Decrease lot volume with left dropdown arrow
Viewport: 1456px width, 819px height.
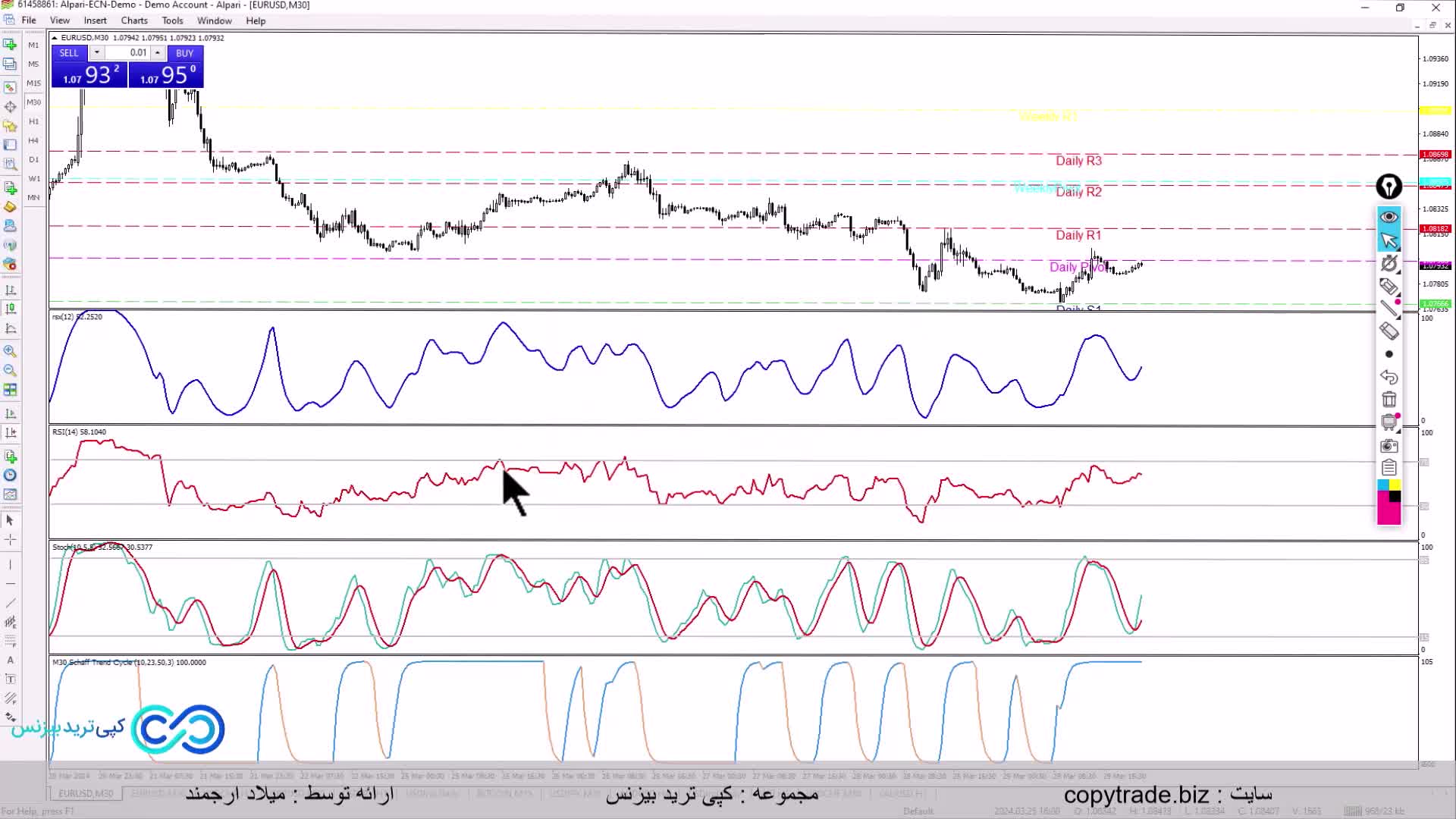click(96, 53)
